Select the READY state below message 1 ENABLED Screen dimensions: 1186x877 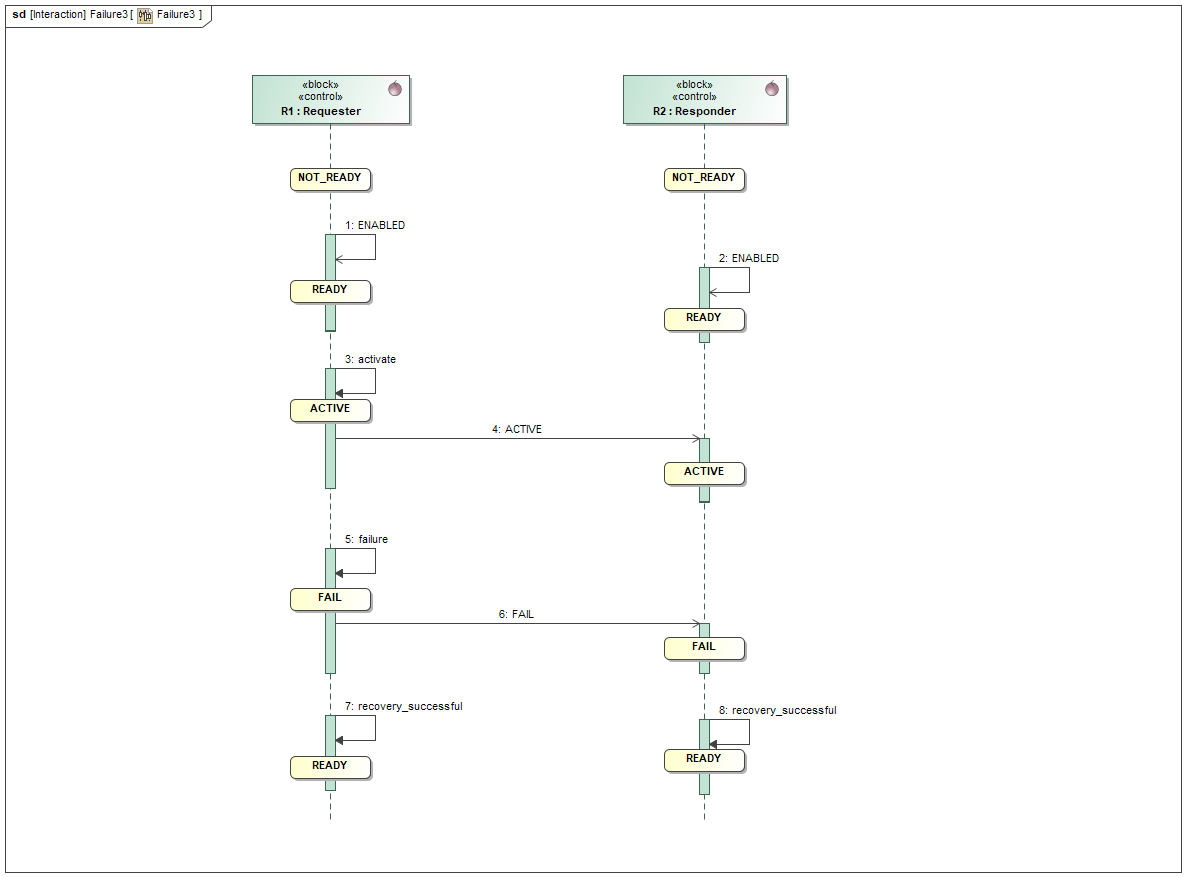[330, 290]
